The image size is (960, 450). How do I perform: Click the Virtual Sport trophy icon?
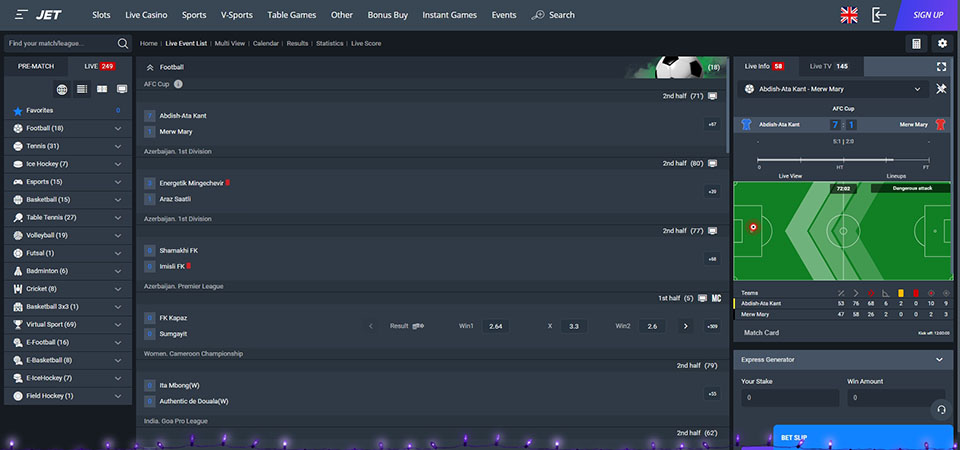[x=18, y=324]
